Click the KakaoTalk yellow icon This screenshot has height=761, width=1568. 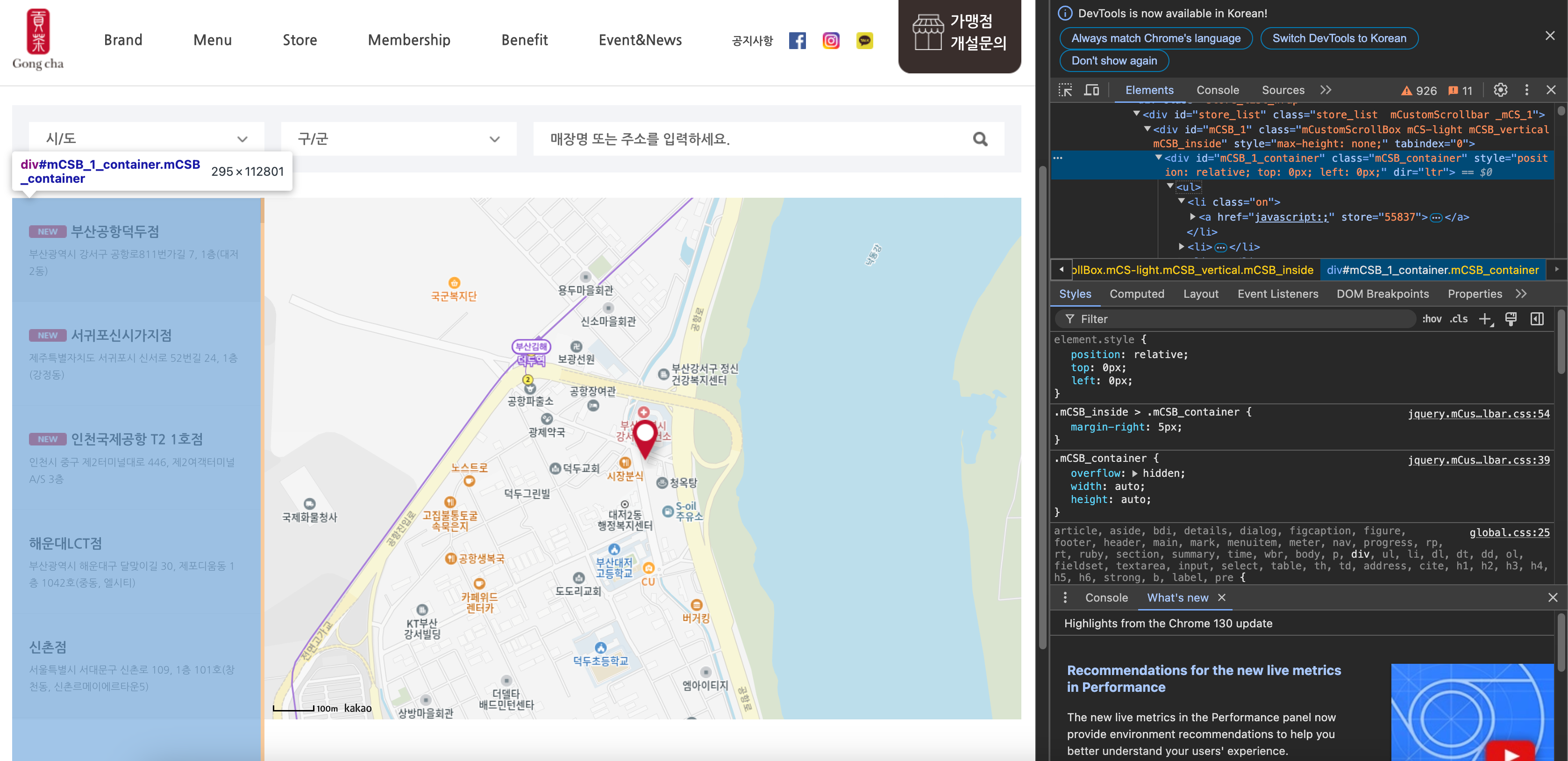(864, 41)
